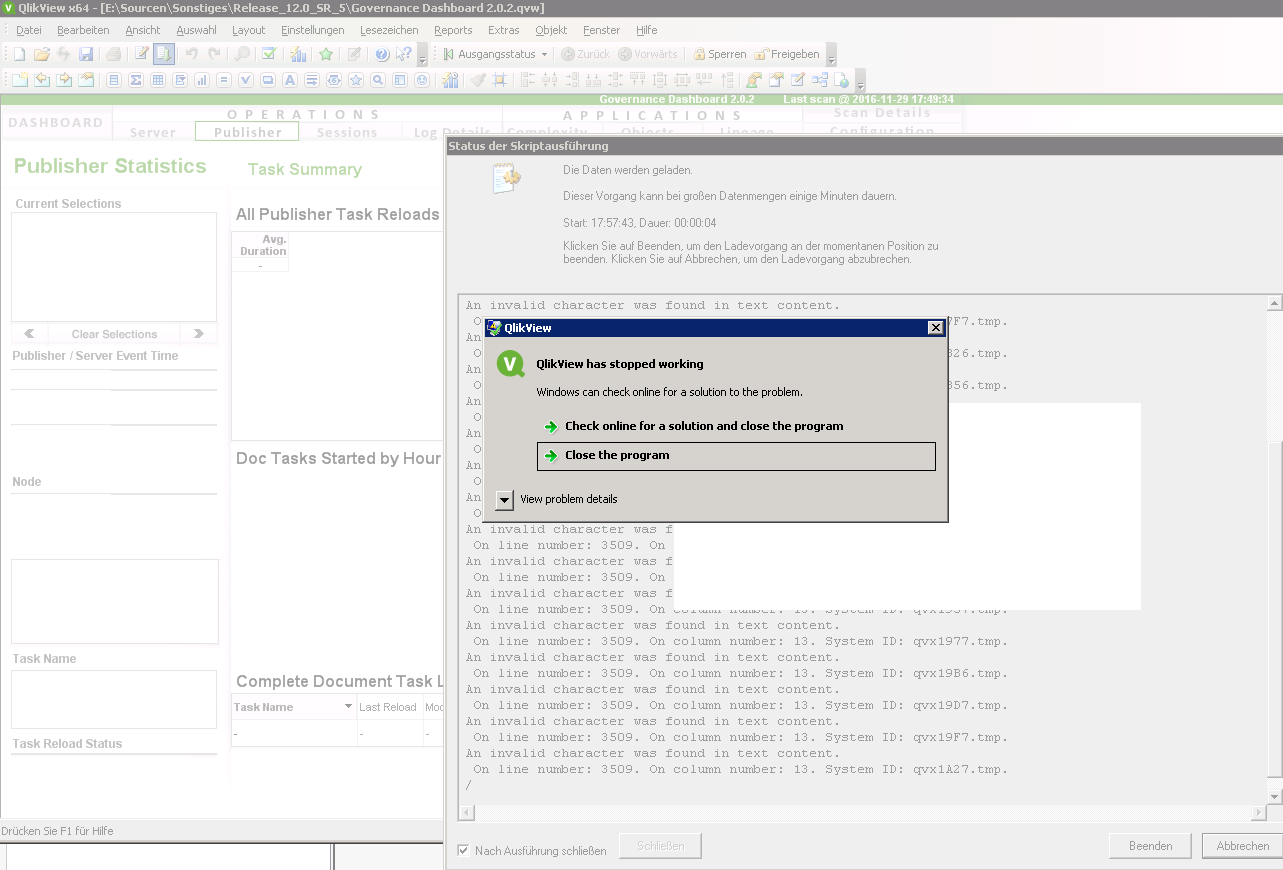Click the Time Chart wizard icon
Viewport: 1283px width, 870px height.
tap(450, 80)
